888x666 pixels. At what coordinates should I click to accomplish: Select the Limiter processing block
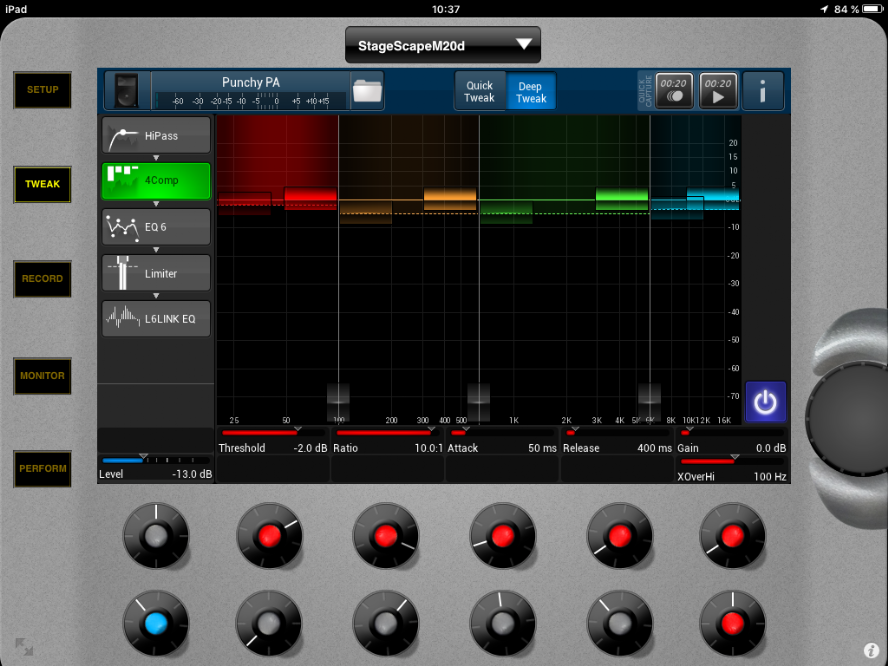pyautogui.click(x=156, y=273)
